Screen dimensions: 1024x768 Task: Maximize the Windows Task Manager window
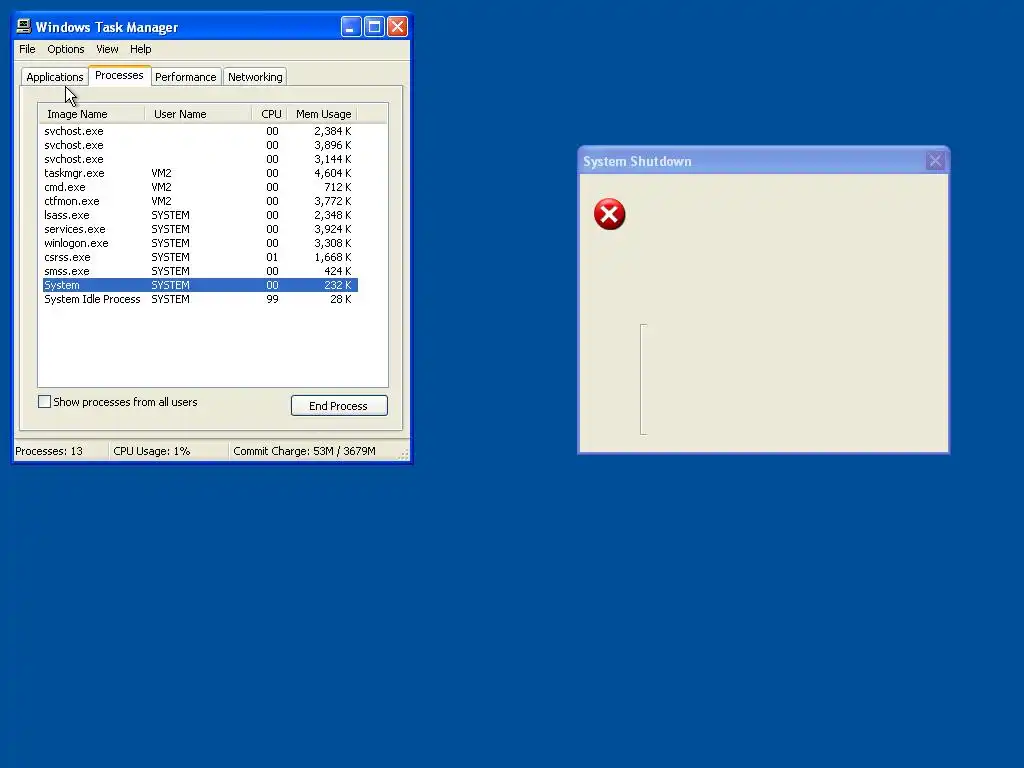tap(374, 27)
